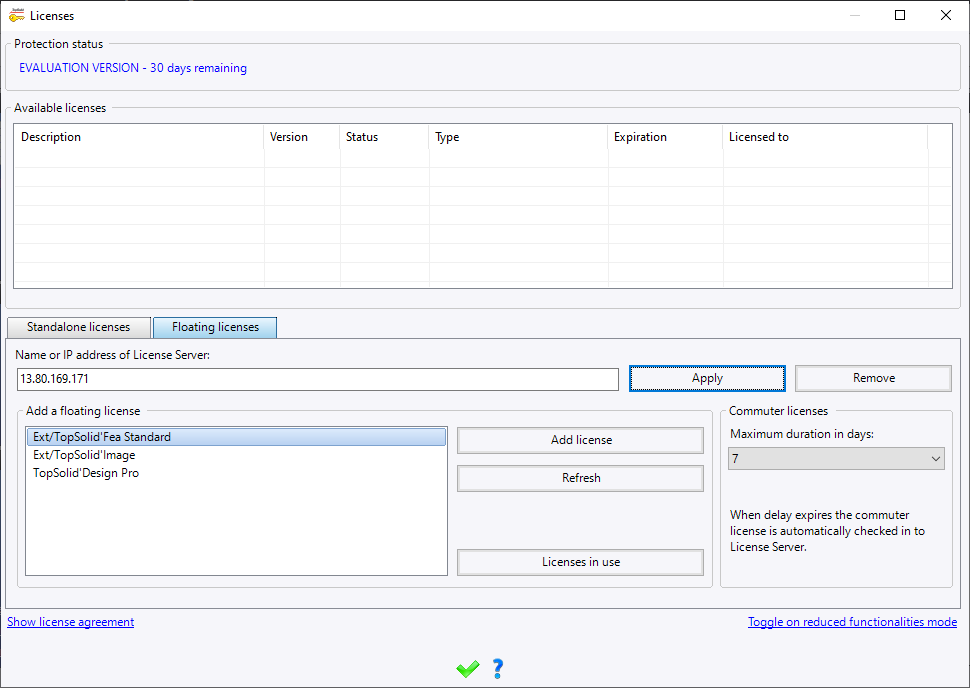Screen dimensions: 970x688
Task: Click the License Server IP address field
Action: pyautogui.click(x=318, y=379)
